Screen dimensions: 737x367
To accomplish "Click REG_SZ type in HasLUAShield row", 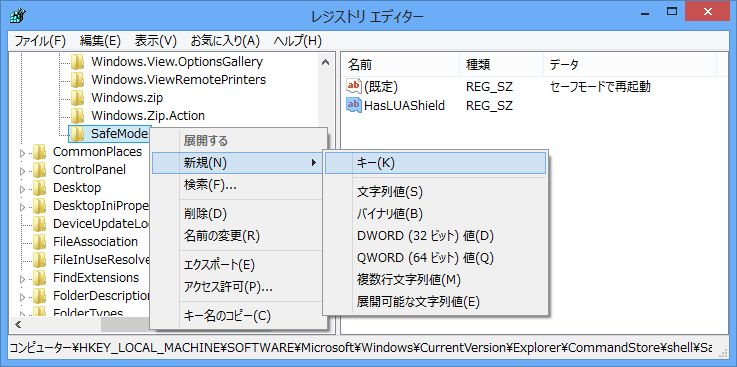I will tap(489, 105).
